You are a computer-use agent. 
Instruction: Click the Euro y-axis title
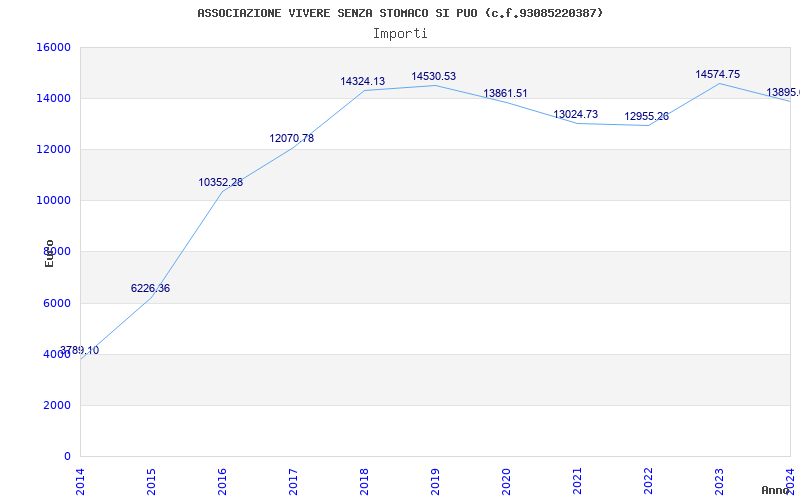(x=49, y=254)
